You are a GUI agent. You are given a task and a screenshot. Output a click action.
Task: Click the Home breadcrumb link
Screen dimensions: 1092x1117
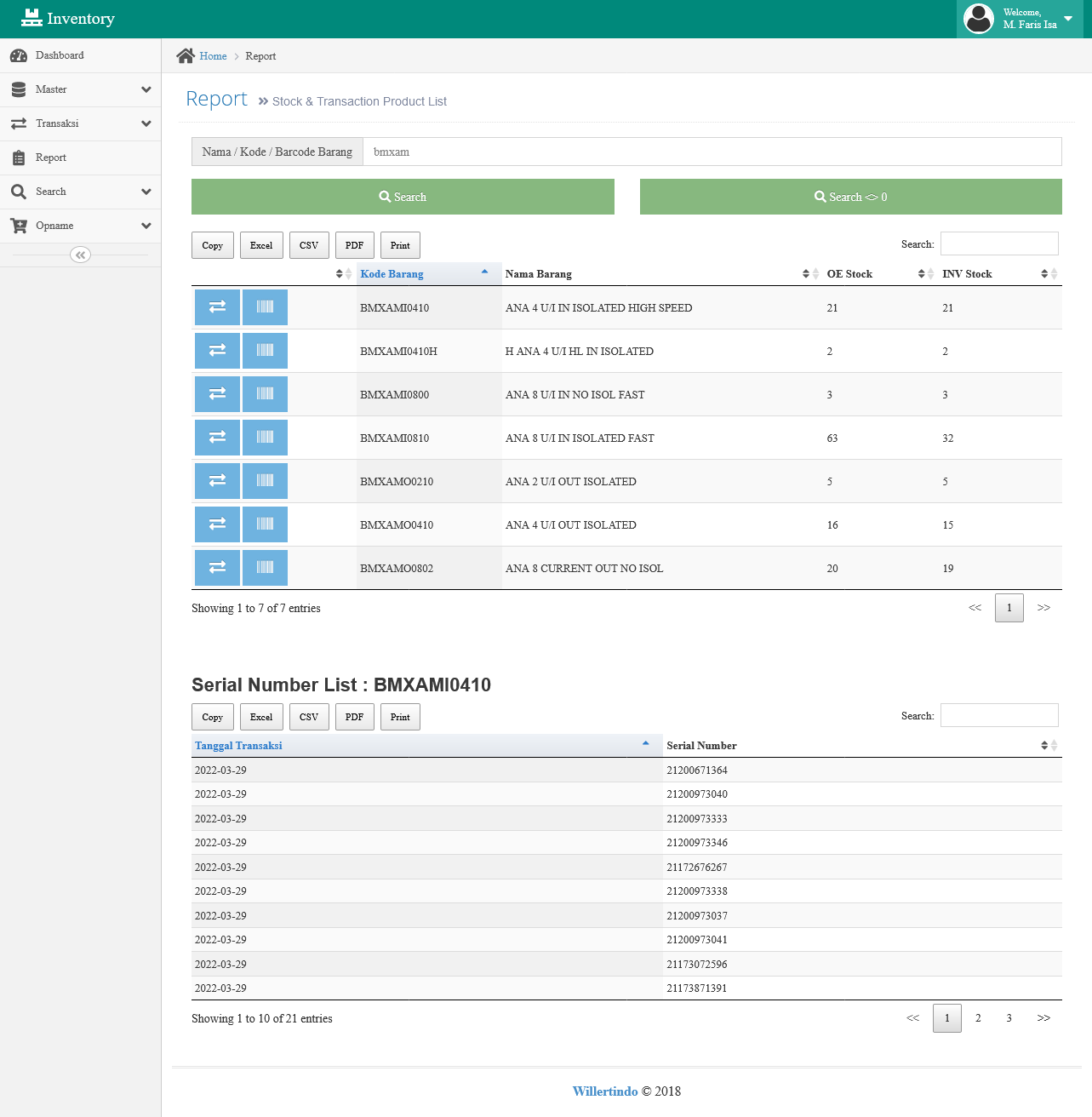tap(213, 56)
